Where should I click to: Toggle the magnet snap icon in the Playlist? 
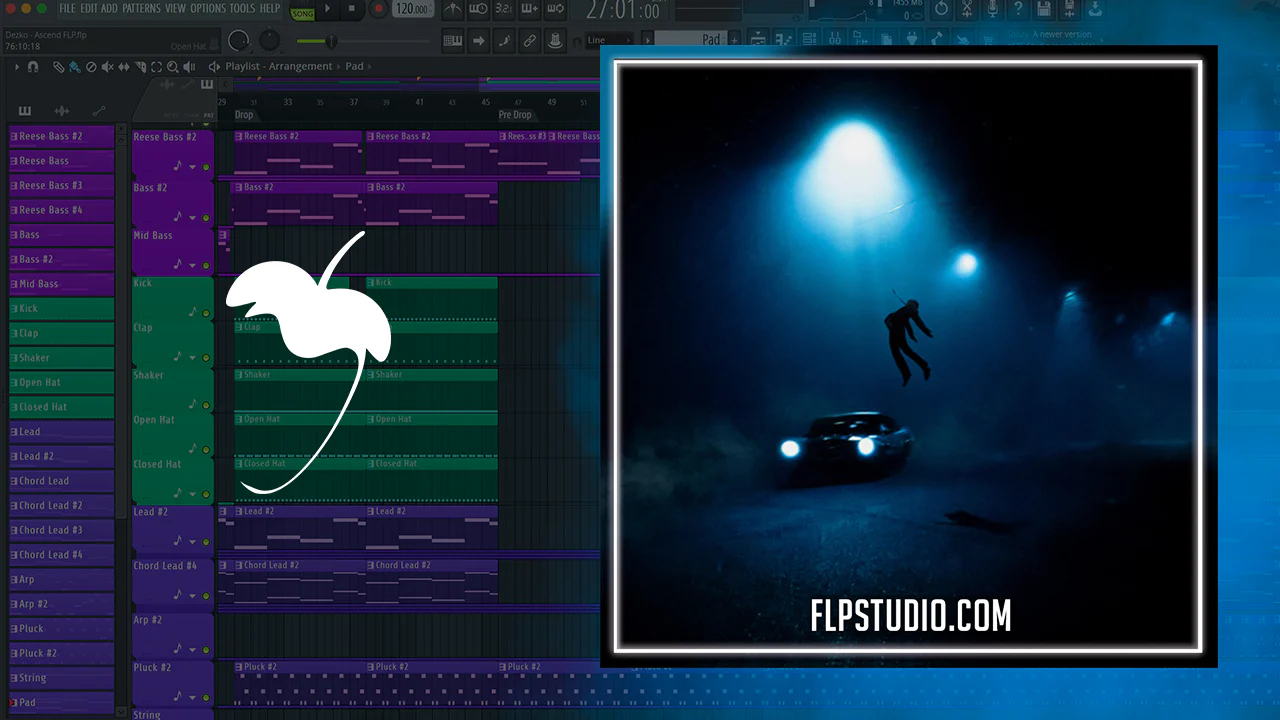[33, 67]
